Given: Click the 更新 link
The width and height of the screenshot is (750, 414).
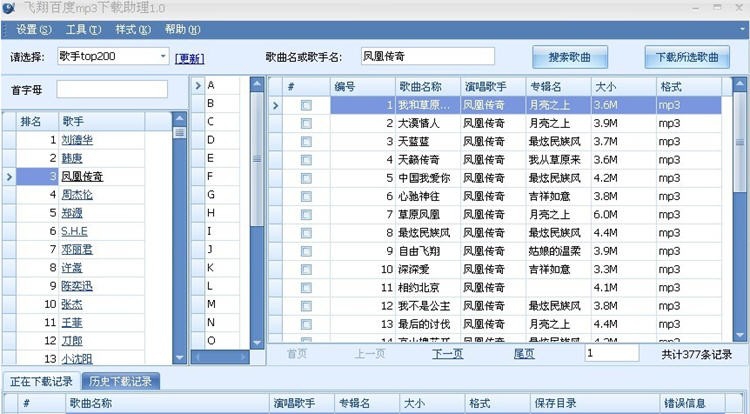Looking at the screenshot, I should coord(189,58).
